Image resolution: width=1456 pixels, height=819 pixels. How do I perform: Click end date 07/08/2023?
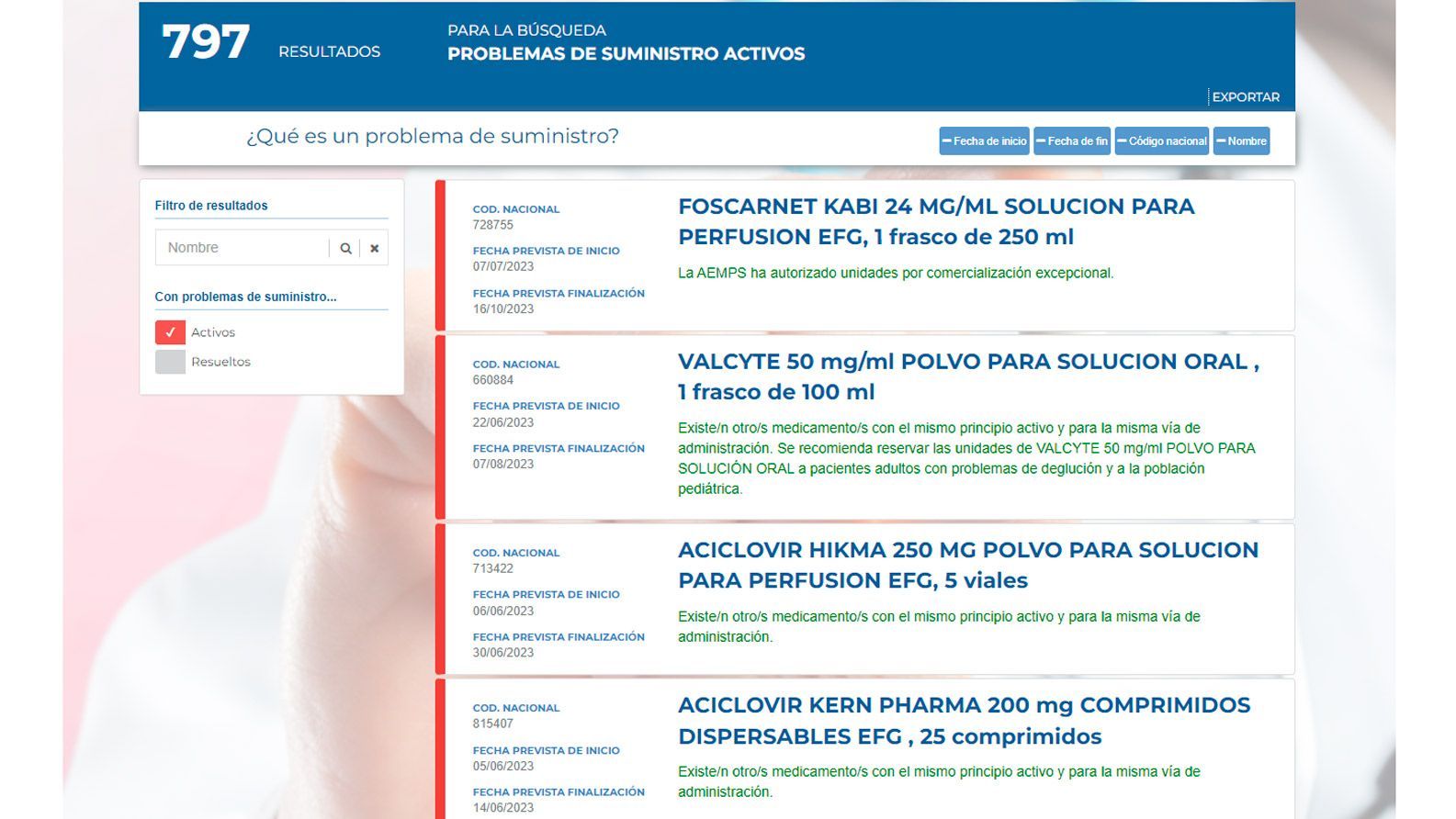(503, 464)
